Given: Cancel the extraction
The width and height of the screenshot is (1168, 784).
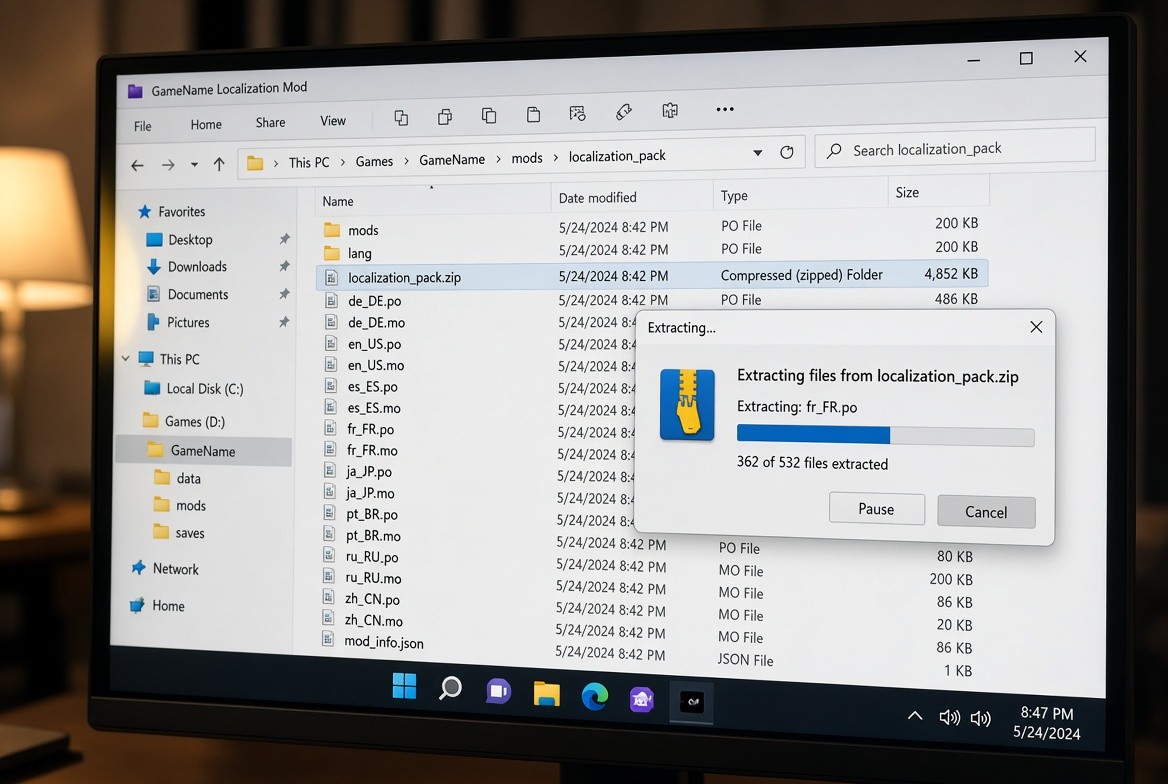Looking at the screenshot, I should point(986,512).
